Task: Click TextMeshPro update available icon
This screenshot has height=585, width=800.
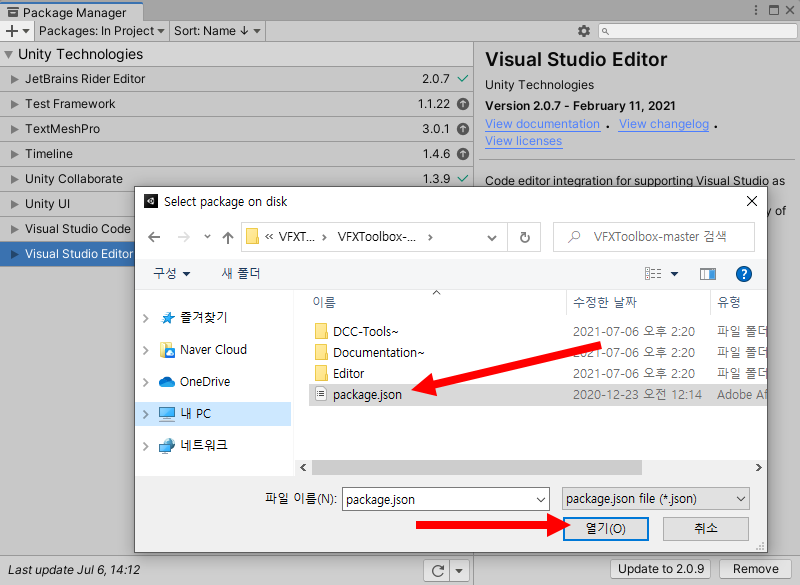Action: (463, 129)
